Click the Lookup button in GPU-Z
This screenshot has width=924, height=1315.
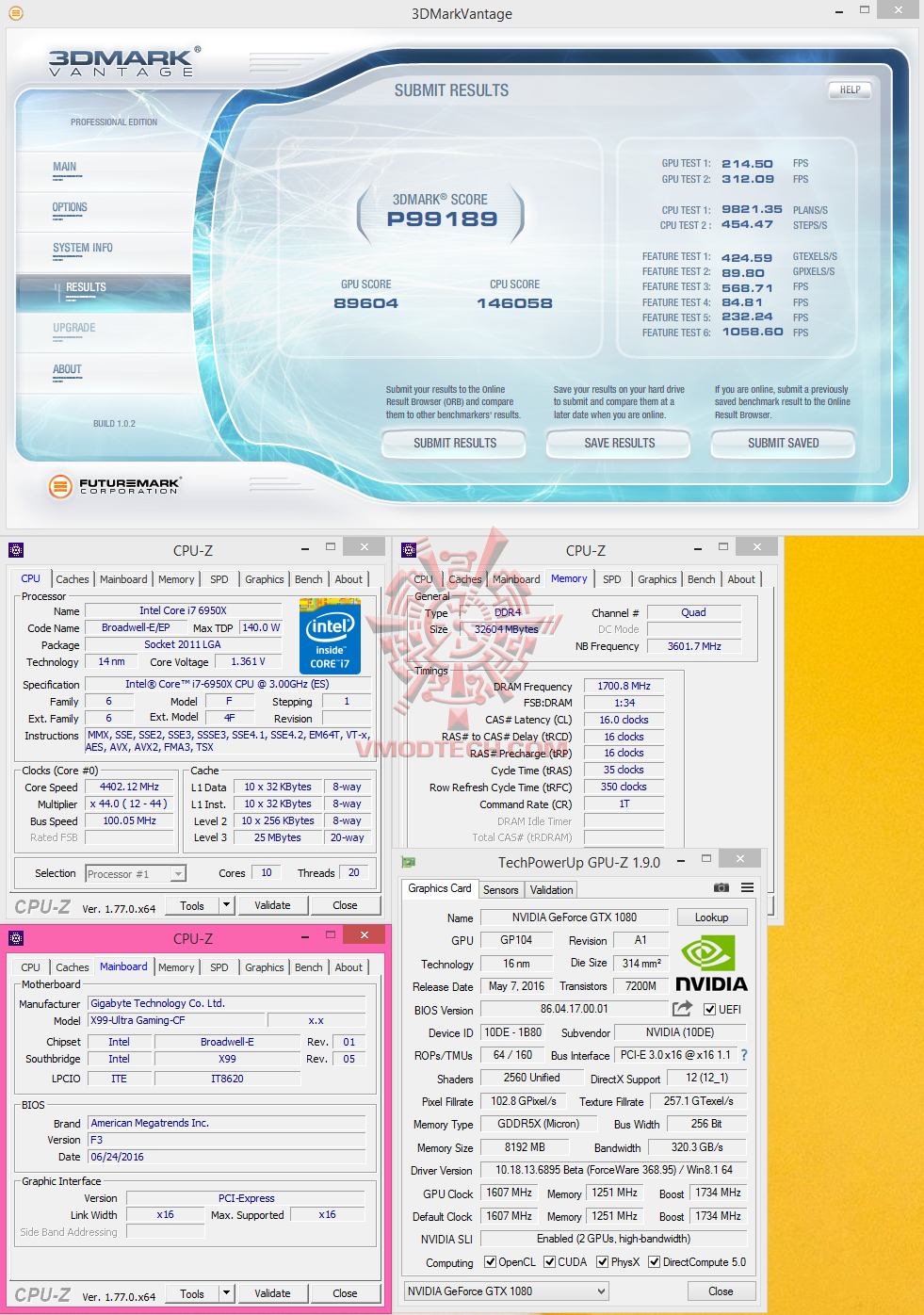click(711, 917)
